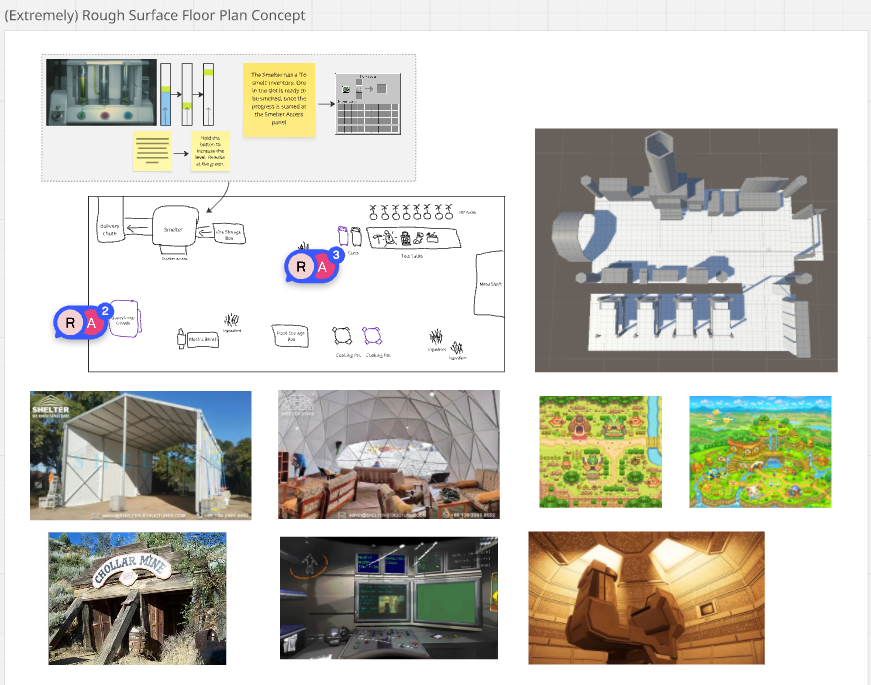The image size is (871, 685).
Task: Select the Smelter box in floor plan
Action: pyautogui.click(x=174, y=230)
